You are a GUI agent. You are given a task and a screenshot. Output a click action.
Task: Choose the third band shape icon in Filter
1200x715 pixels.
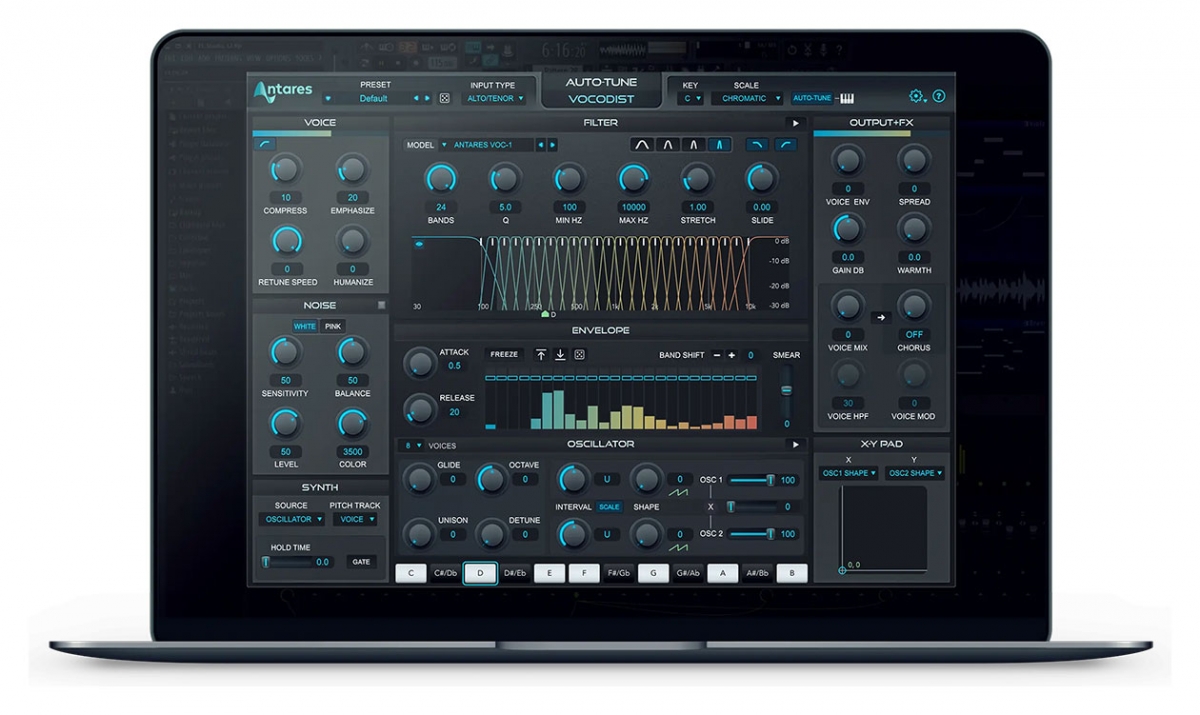point(694,145)
